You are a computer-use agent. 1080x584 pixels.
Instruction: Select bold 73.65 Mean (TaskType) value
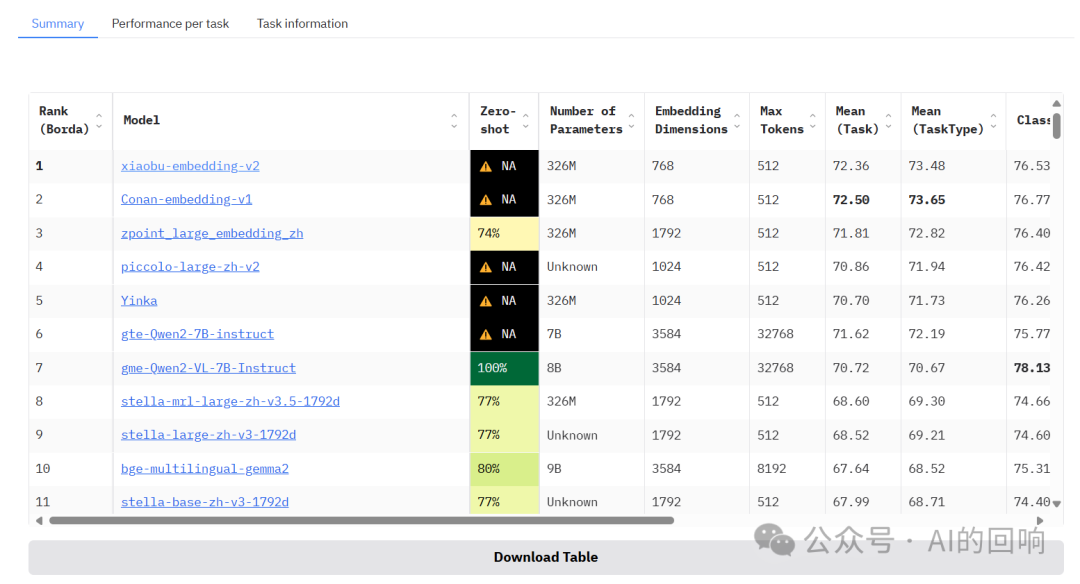[x=927, y=200]
